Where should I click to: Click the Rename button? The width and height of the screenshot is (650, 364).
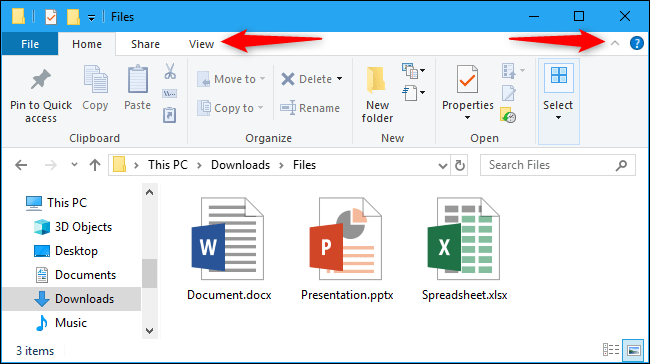(x=310, y=108)
